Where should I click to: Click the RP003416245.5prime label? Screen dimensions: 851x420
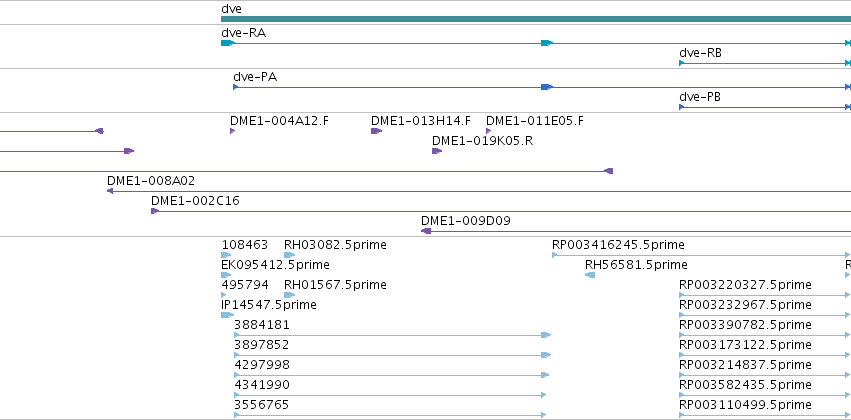[x=618, y=245]
